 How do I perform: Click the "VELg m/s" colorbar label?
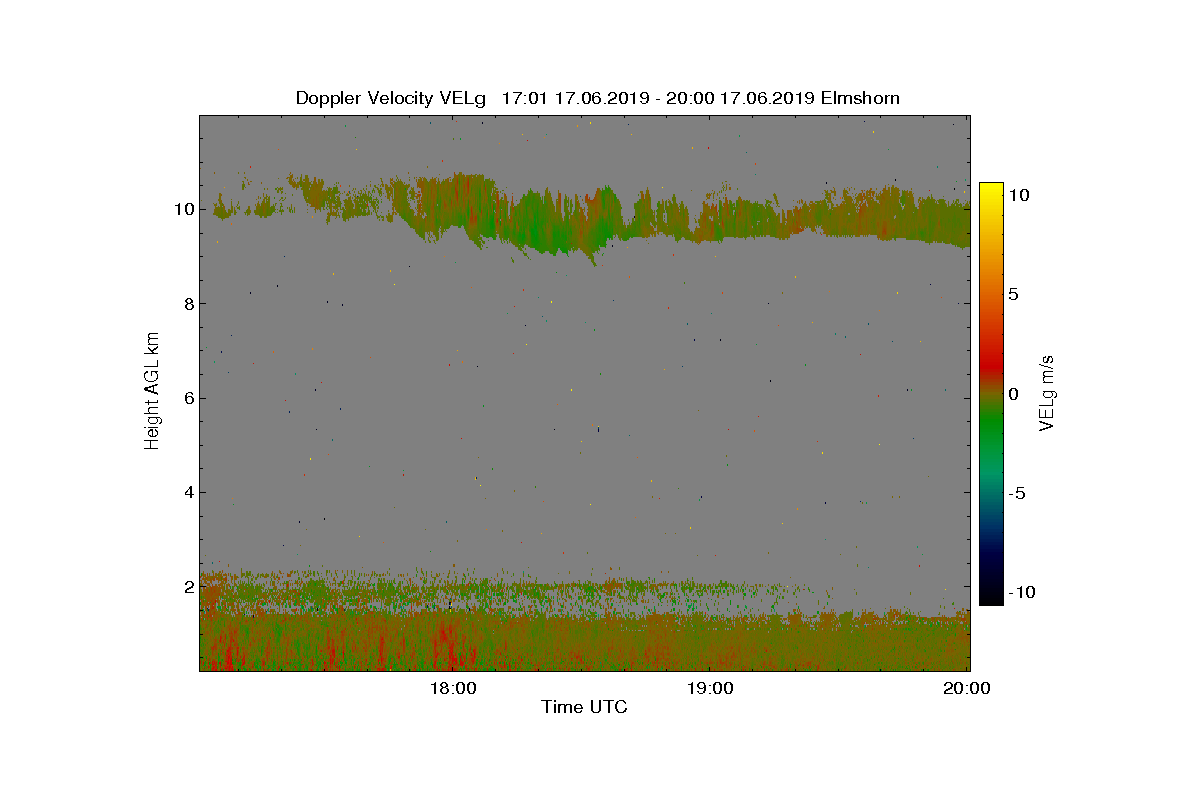click(1048, 392)
